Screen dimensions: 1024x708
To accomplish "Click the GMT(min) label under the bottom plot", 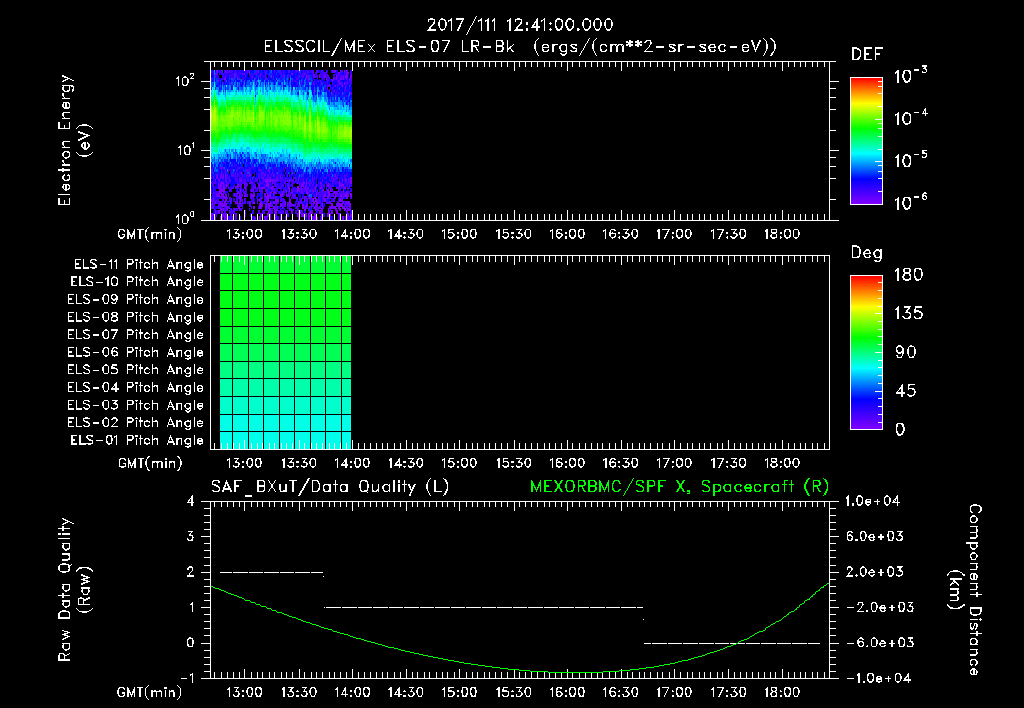I will click(150, 692).
